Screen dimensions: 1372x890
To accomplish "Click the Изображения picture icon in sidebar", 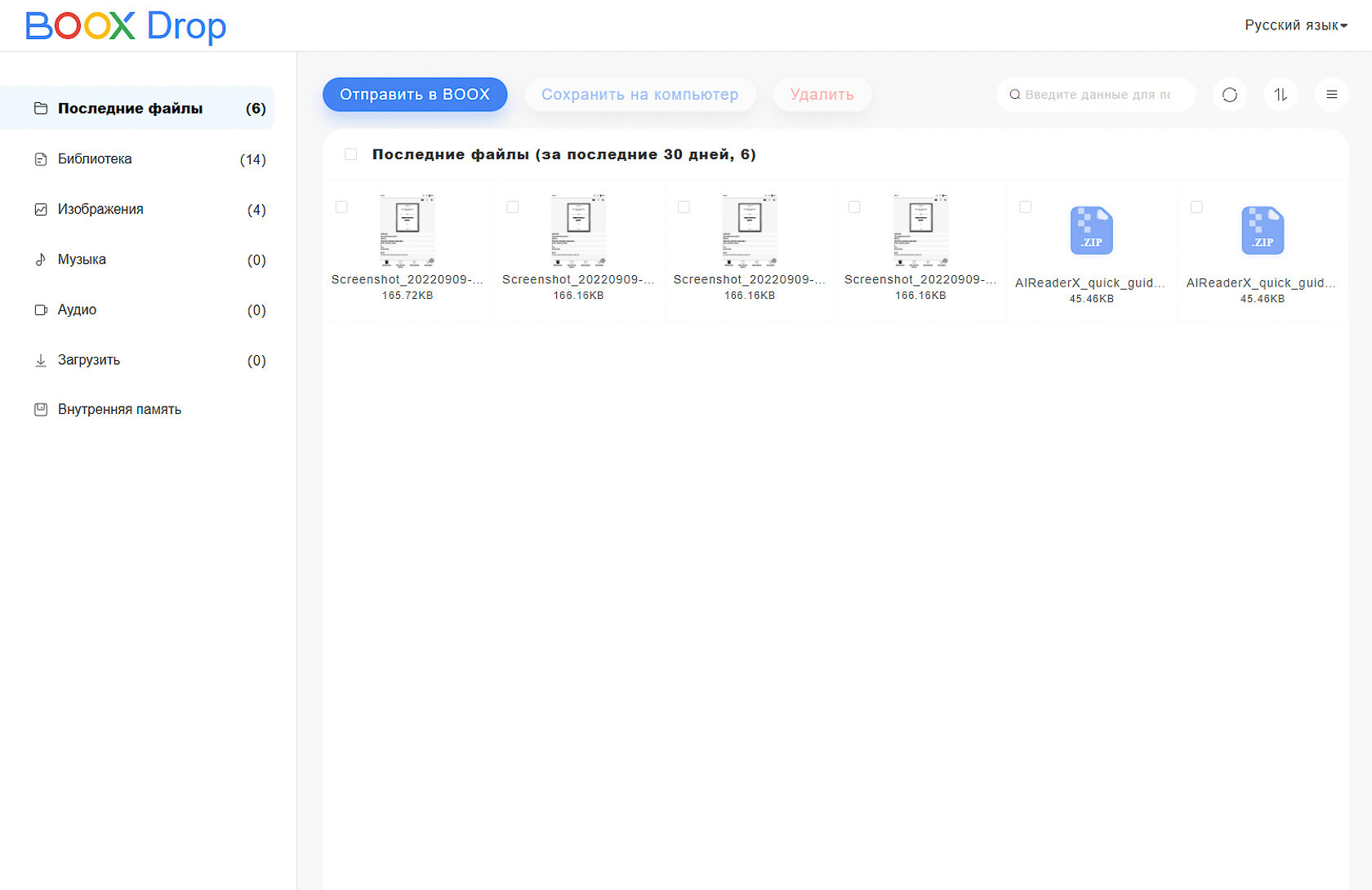I will tap(40, 209).
